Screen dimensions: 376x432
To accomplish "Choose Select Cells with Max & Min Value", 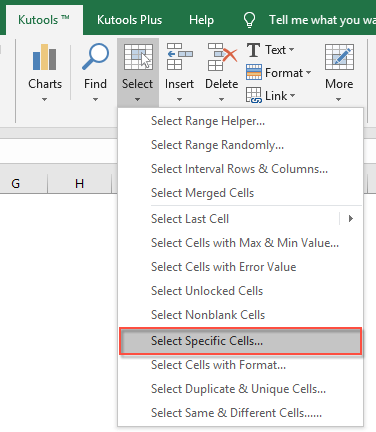I will 240,243.
